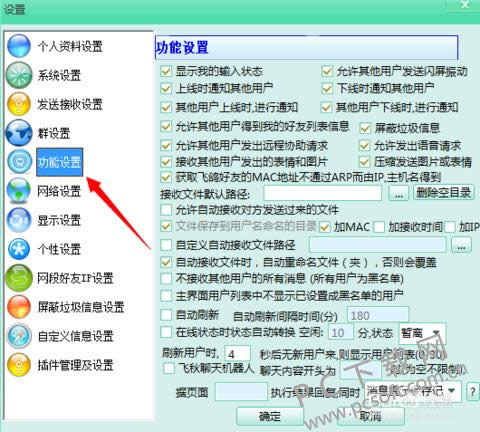Click the 确定 button
480x432 pixels.
(x=269, y=416)
